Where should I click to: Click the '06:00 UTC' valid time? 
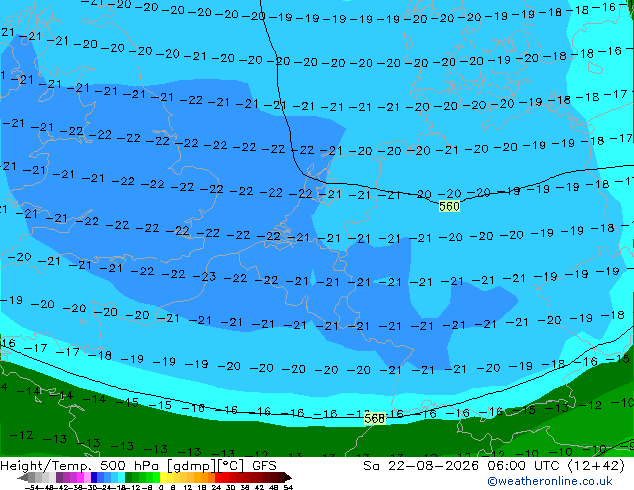(525, 466)
